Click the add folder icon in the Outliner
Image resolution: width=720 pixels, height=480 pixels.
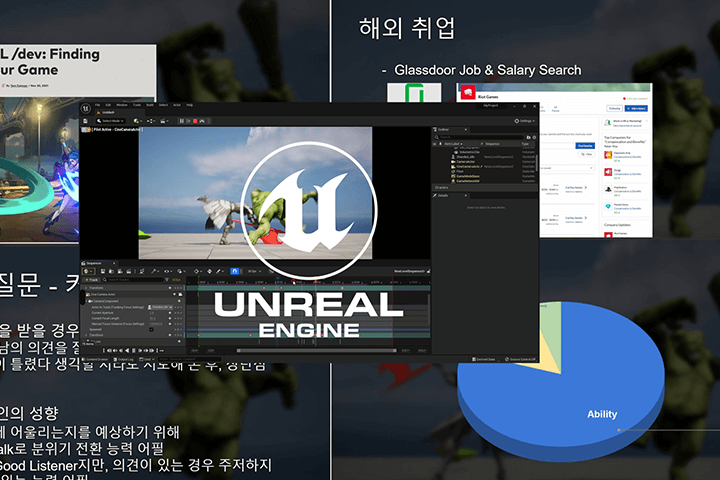click(529, 137)
